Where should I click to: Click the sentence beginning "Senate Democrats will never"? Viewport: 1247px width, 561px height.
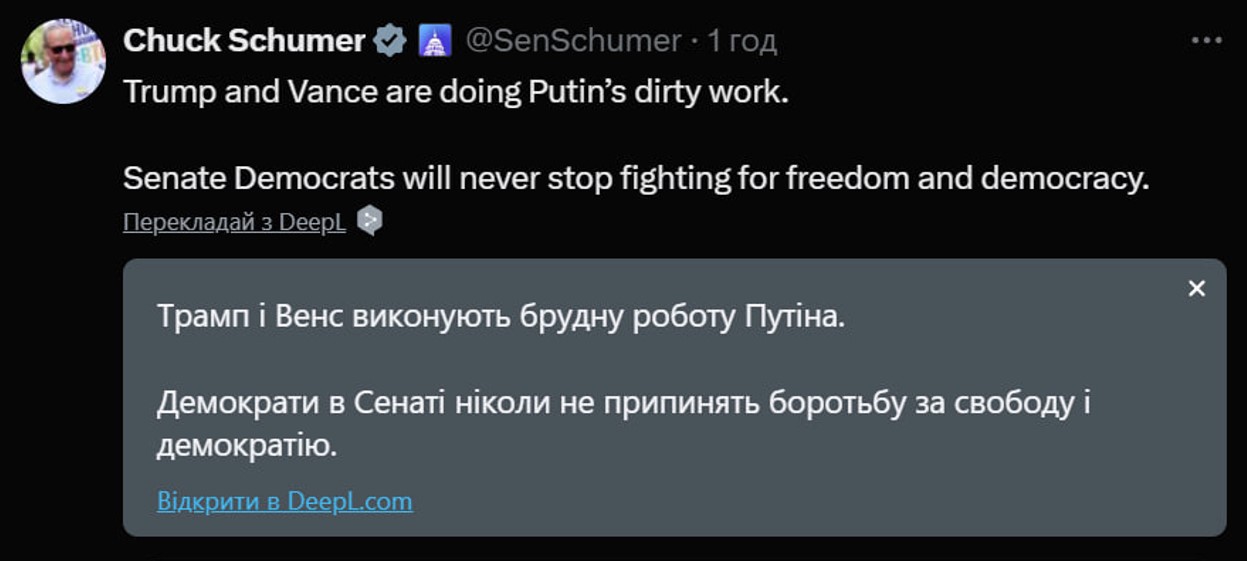click(637, 178)
